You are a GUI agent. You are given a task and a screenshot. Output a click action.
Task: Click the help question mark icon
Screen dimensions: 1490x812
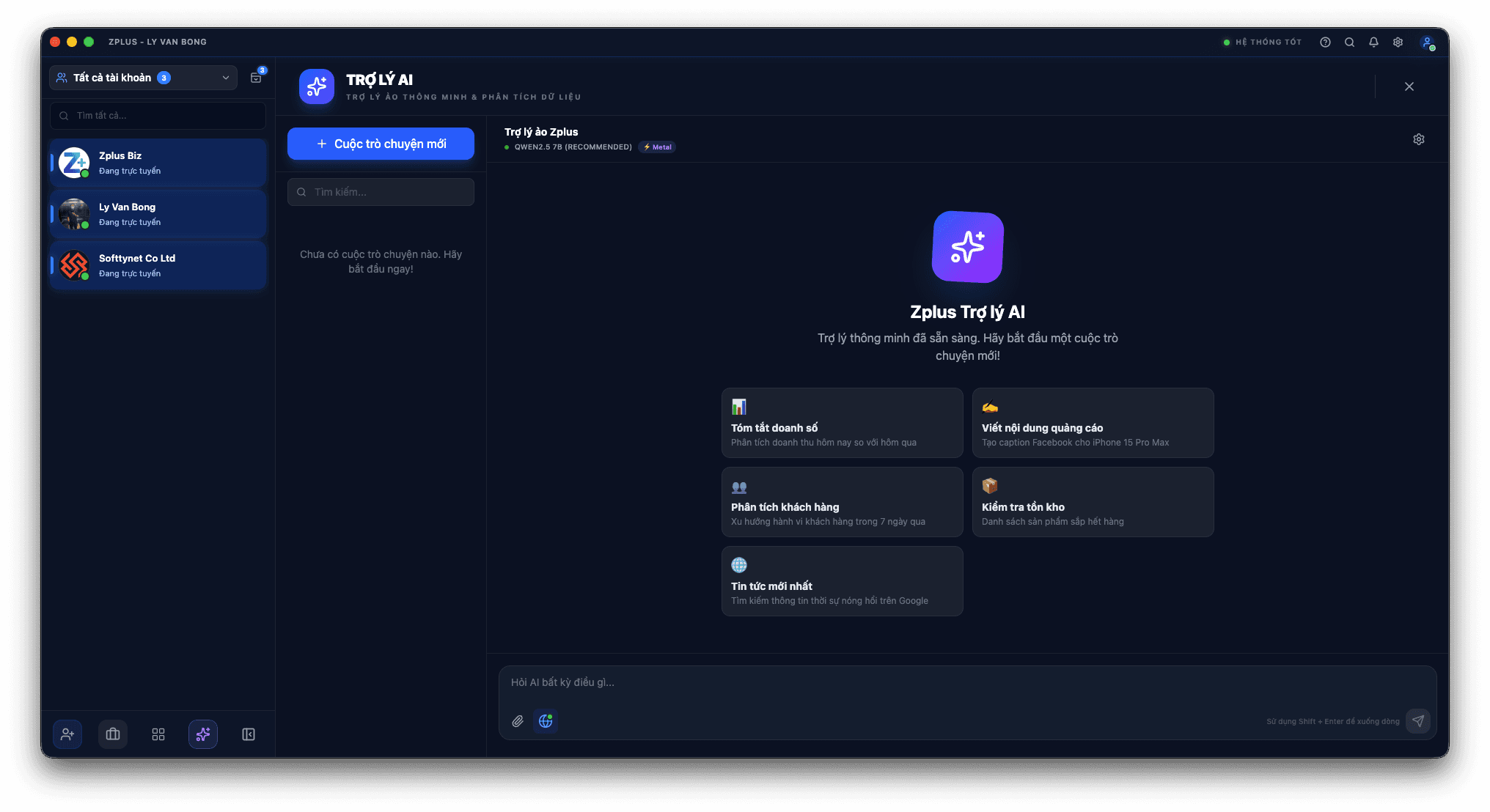pos(1325,43)
